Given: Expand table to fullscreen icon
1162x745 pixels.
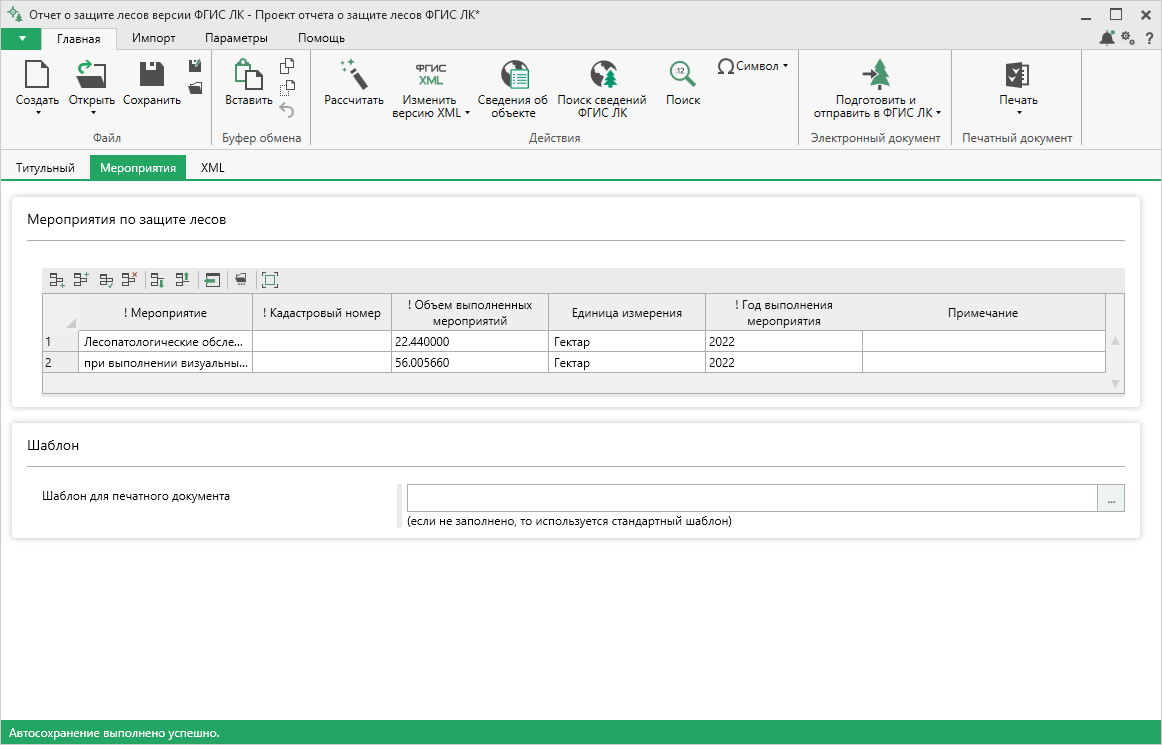Looking at the screenshot, I should pyautogui.click(x=270, y=279).
